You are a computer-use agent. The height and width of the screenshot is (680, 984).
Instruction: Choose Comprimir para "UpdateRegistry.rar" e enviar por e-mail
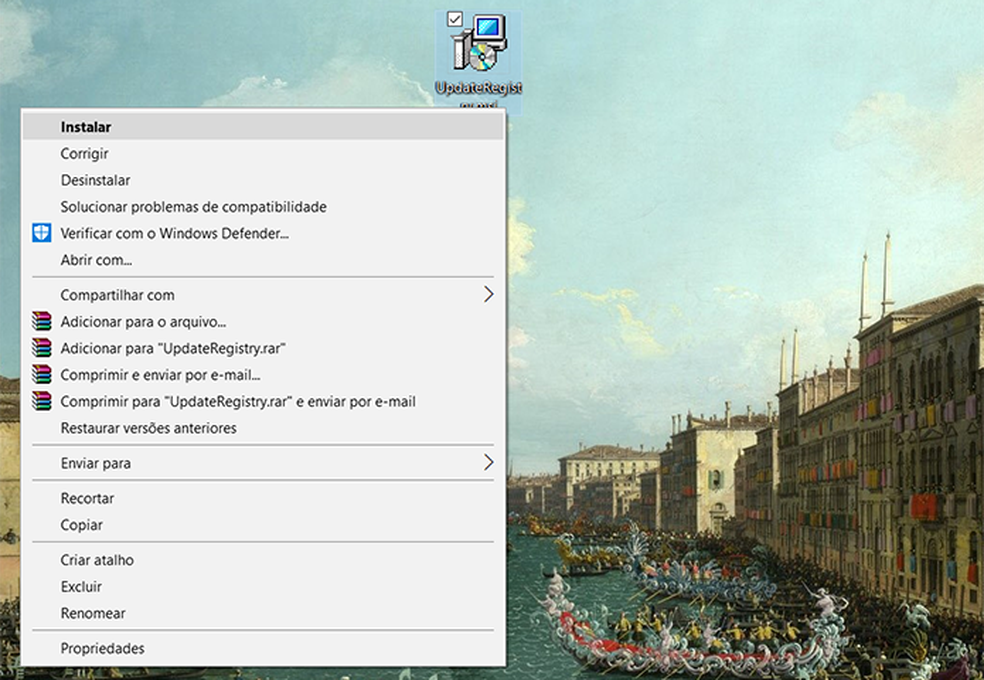(263, 401)
